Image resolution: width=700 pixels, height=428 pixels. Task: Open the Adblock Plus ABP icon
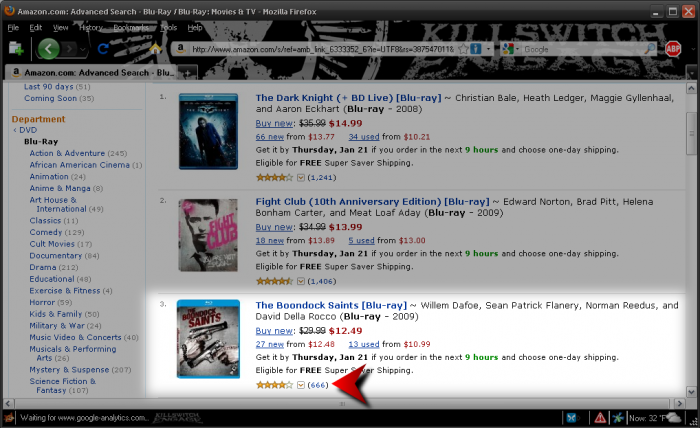tap(673, 49)
